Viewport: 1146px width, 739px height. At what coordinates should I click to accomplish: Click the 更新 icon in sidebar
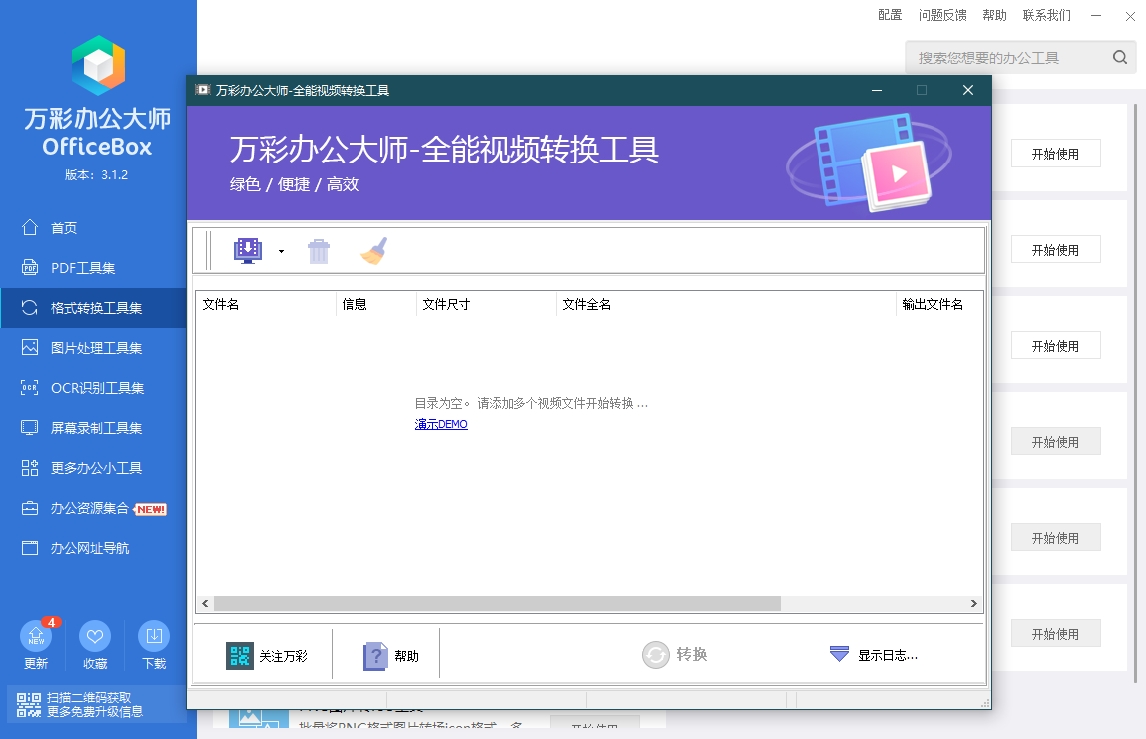(x=36, y=636)
